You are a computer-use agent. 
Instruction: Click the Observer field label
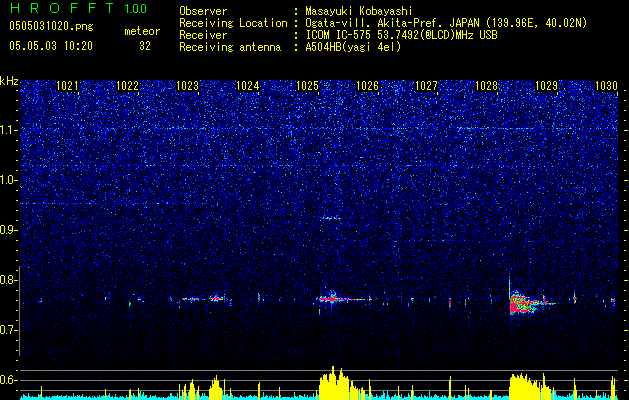pos(203,11)
